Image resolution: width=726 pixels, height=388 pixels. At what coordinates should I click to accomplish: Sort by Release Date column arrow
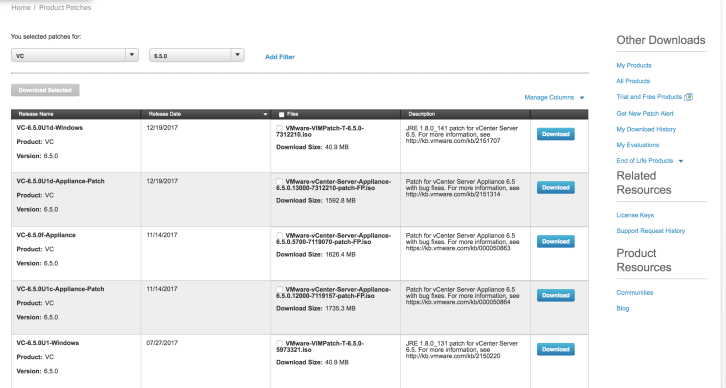[265, 114]
